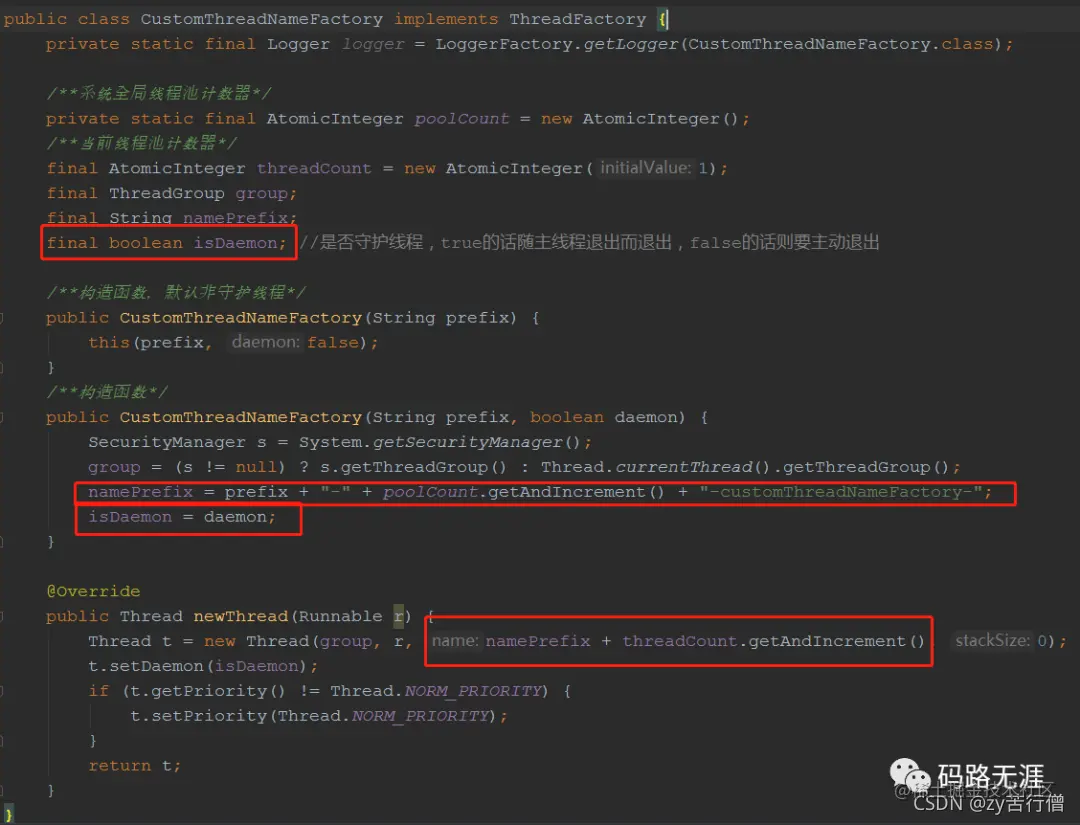Click 'poolCount' in its static field declaration

click(461, 118)
